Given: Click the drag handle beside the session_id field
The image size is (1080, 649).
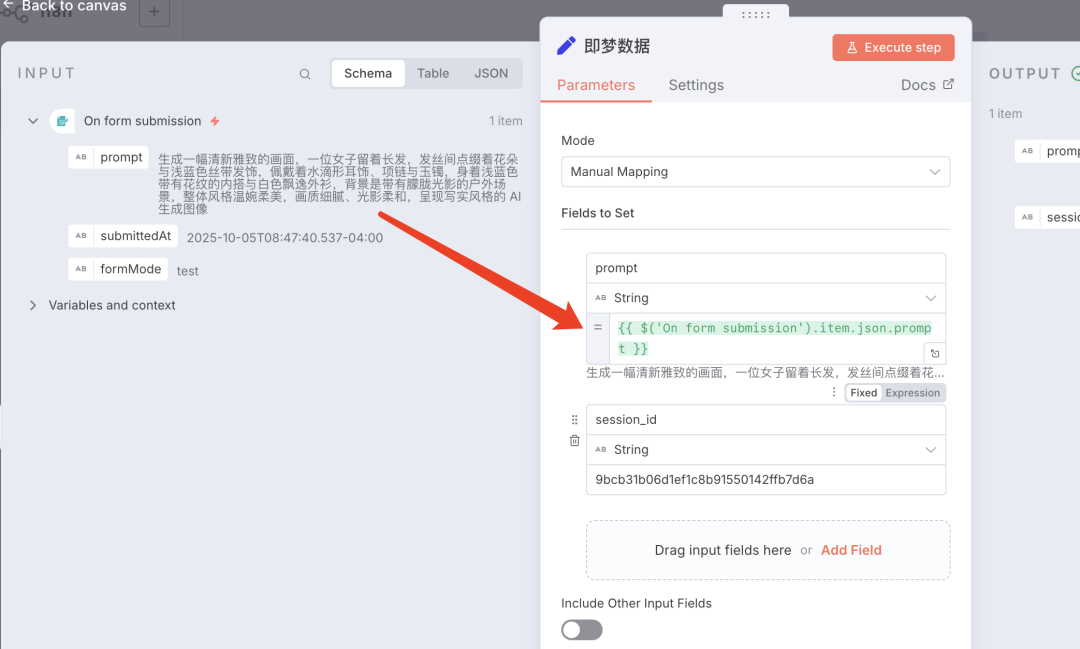Looking at the screenshot, I should point(574,420).
